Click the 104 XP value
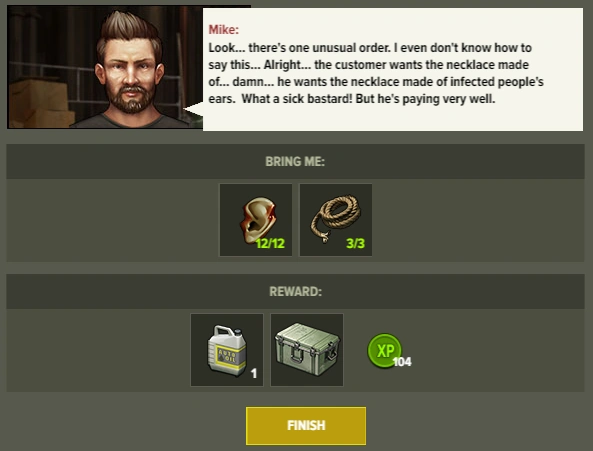Image resolution: width=593 pixels, height=451 pixels. (x=402, y=362)
